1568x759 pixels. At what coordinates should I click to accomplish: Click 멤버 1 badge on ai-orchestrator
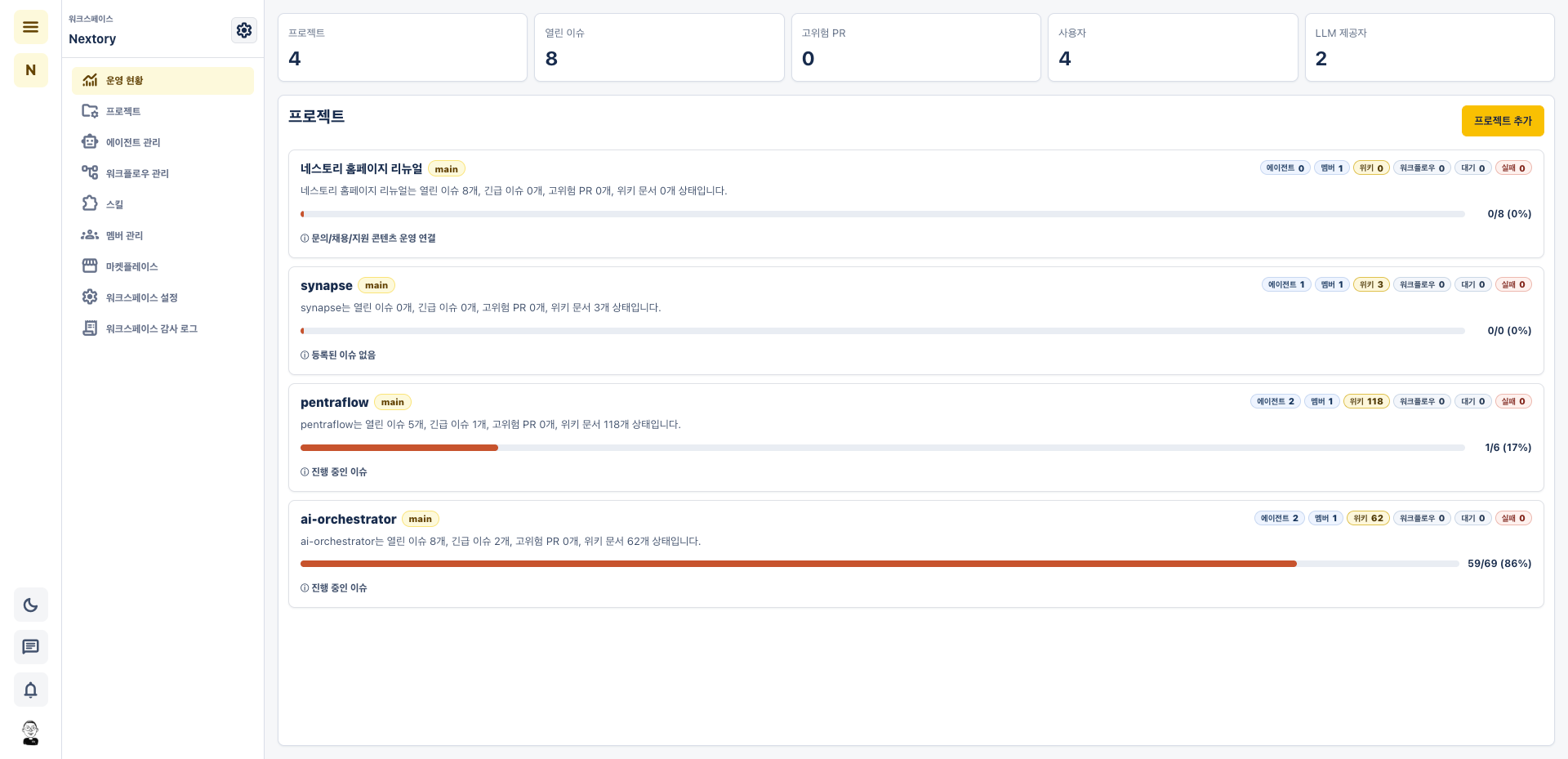click(1325, 518)
